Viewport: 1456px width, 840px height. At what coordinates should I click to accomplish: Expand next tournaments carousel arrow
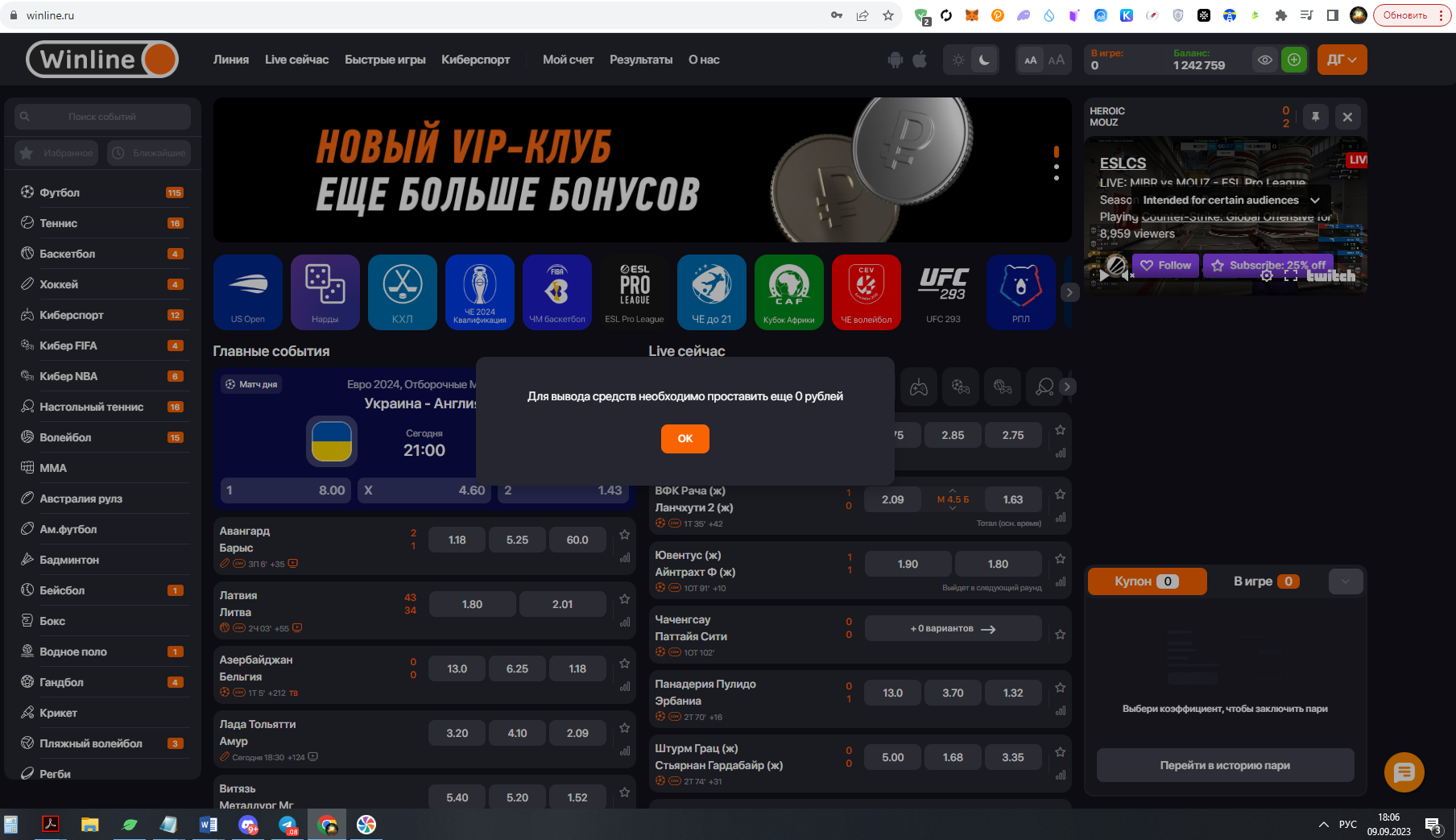point(1069,292)
